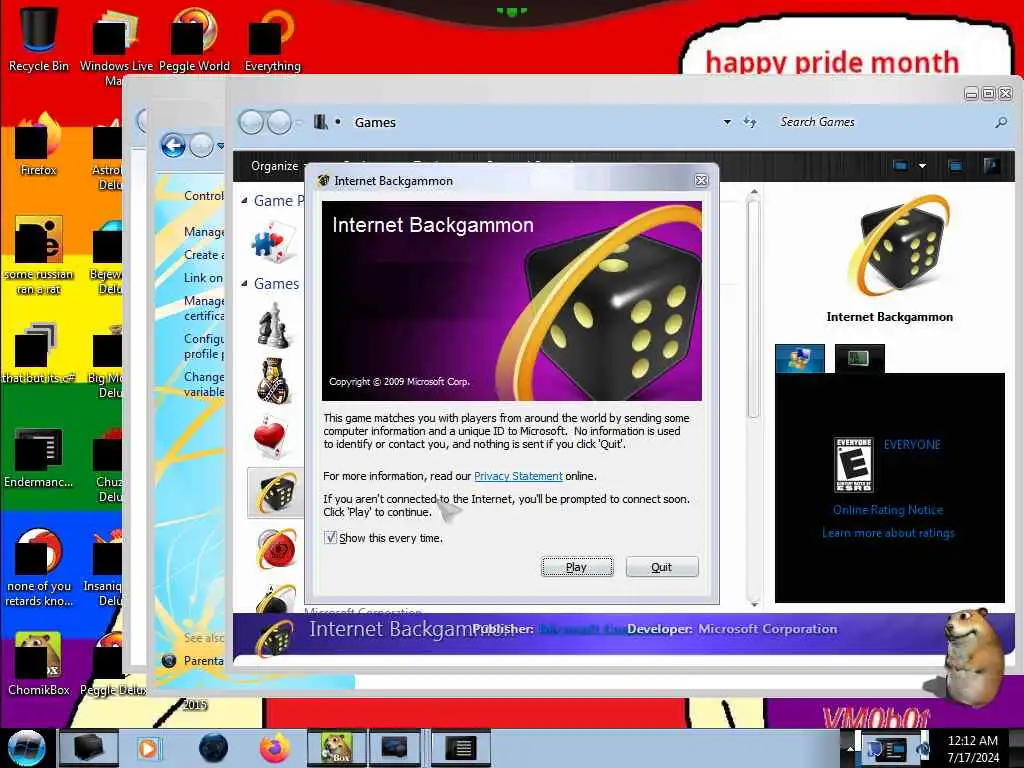Open the Windows Start orb
The width and height of the screenshot is (1024, 768).
(x=26, y=748)
